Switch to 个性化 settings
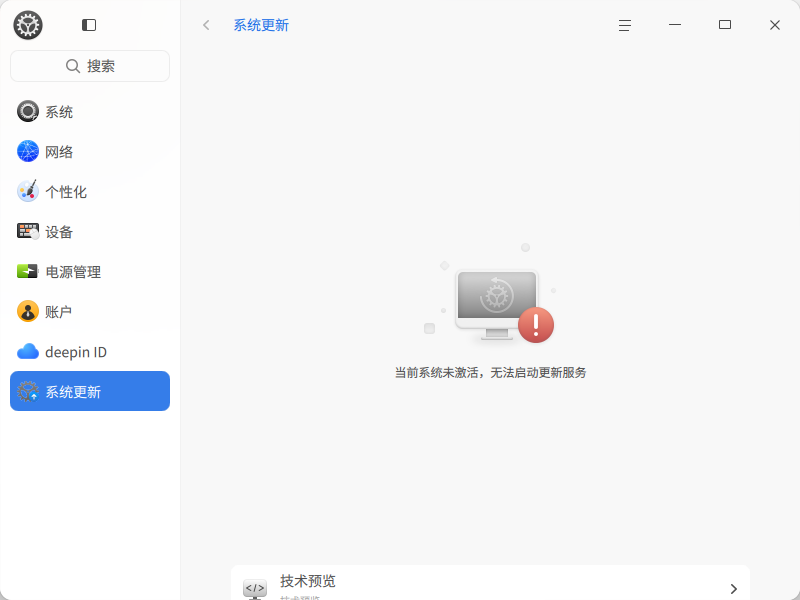Image resolution: width=800 pixels, height=600 pixels. [x=90, y=192]
